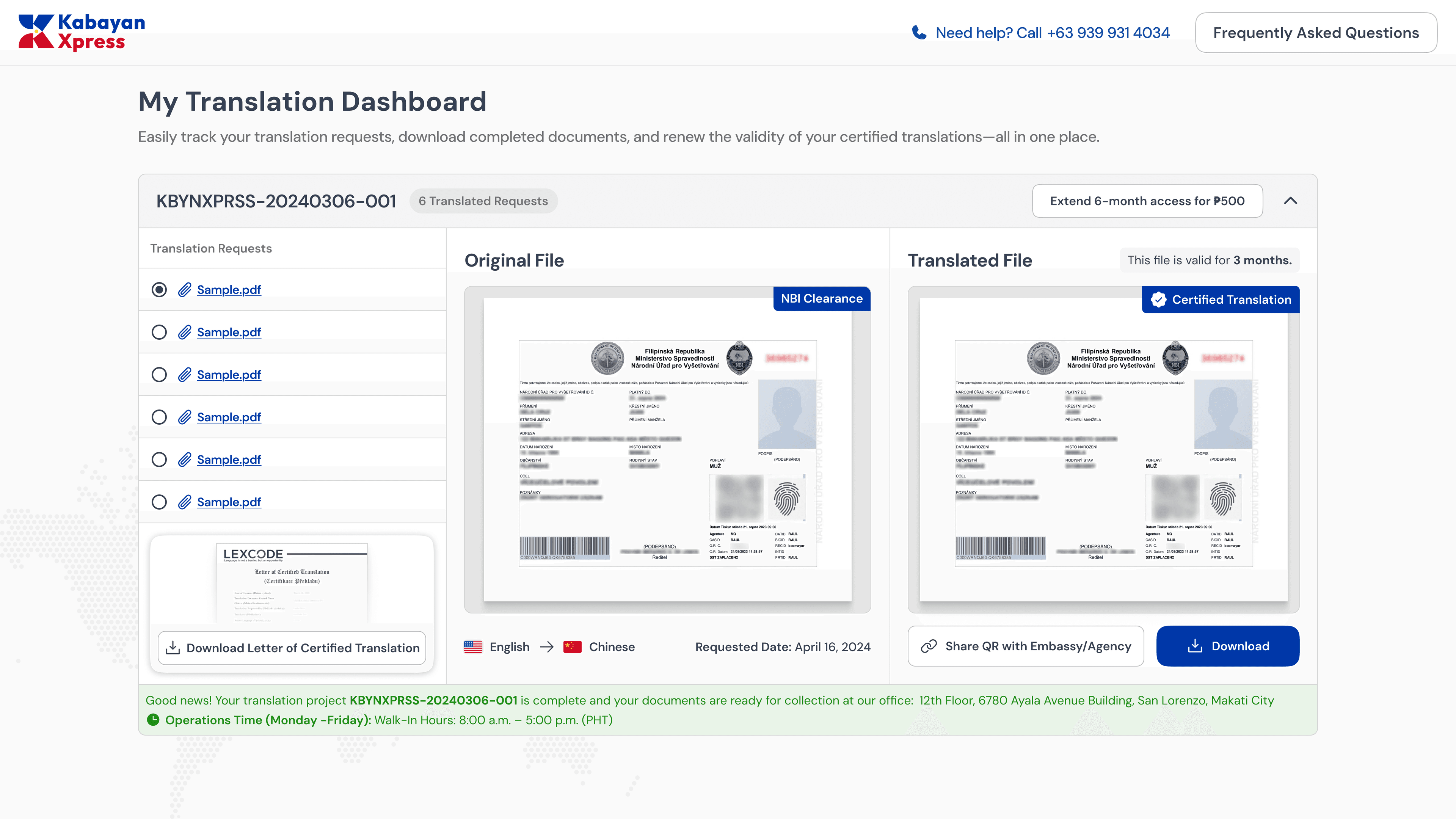Open the LEXCODE certificate letter thumbnail
Screen dimensions: 1456x819
click(292, 583)
